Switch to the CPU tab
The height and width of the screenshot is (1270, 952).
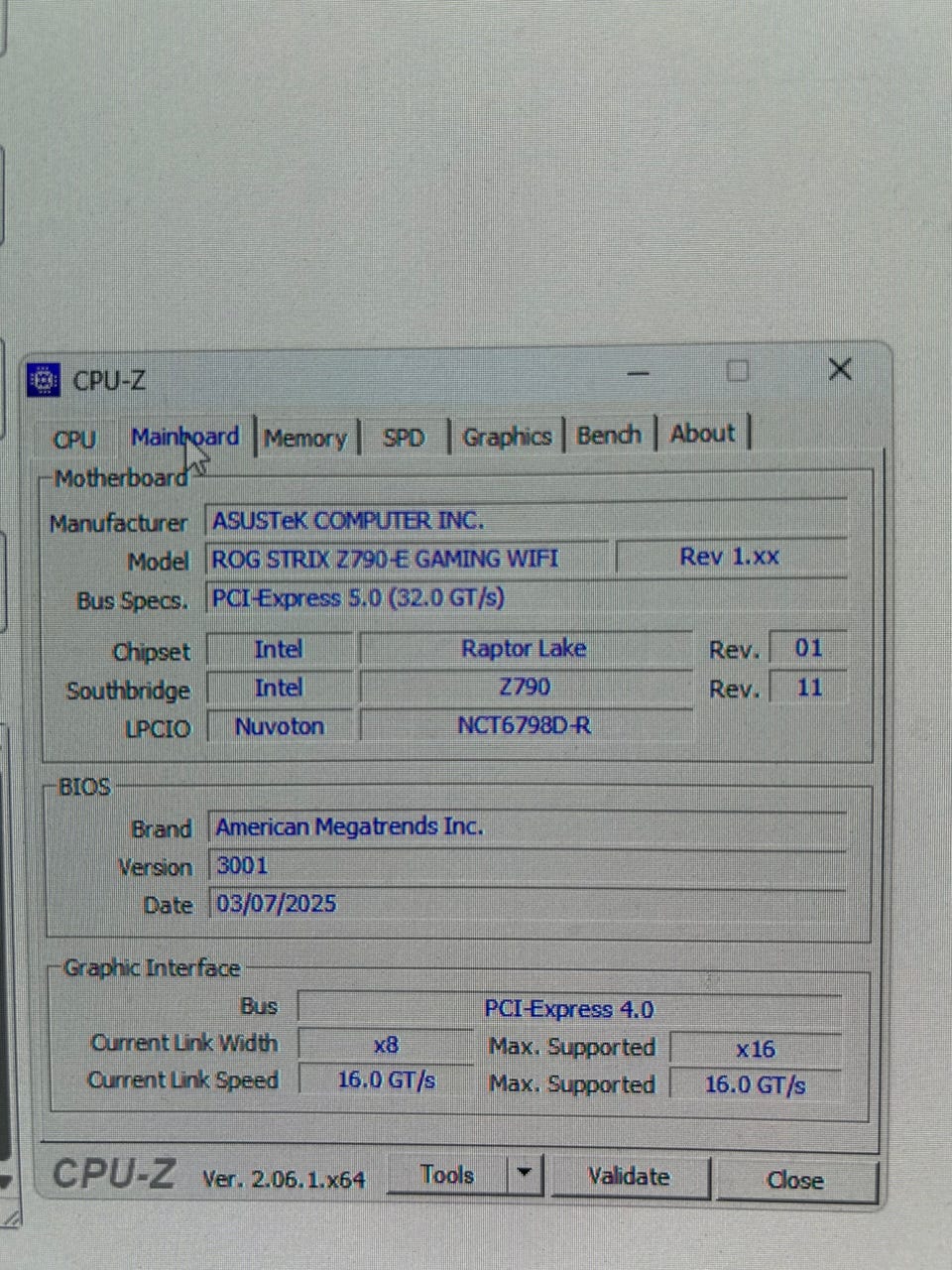pos(75,440)
